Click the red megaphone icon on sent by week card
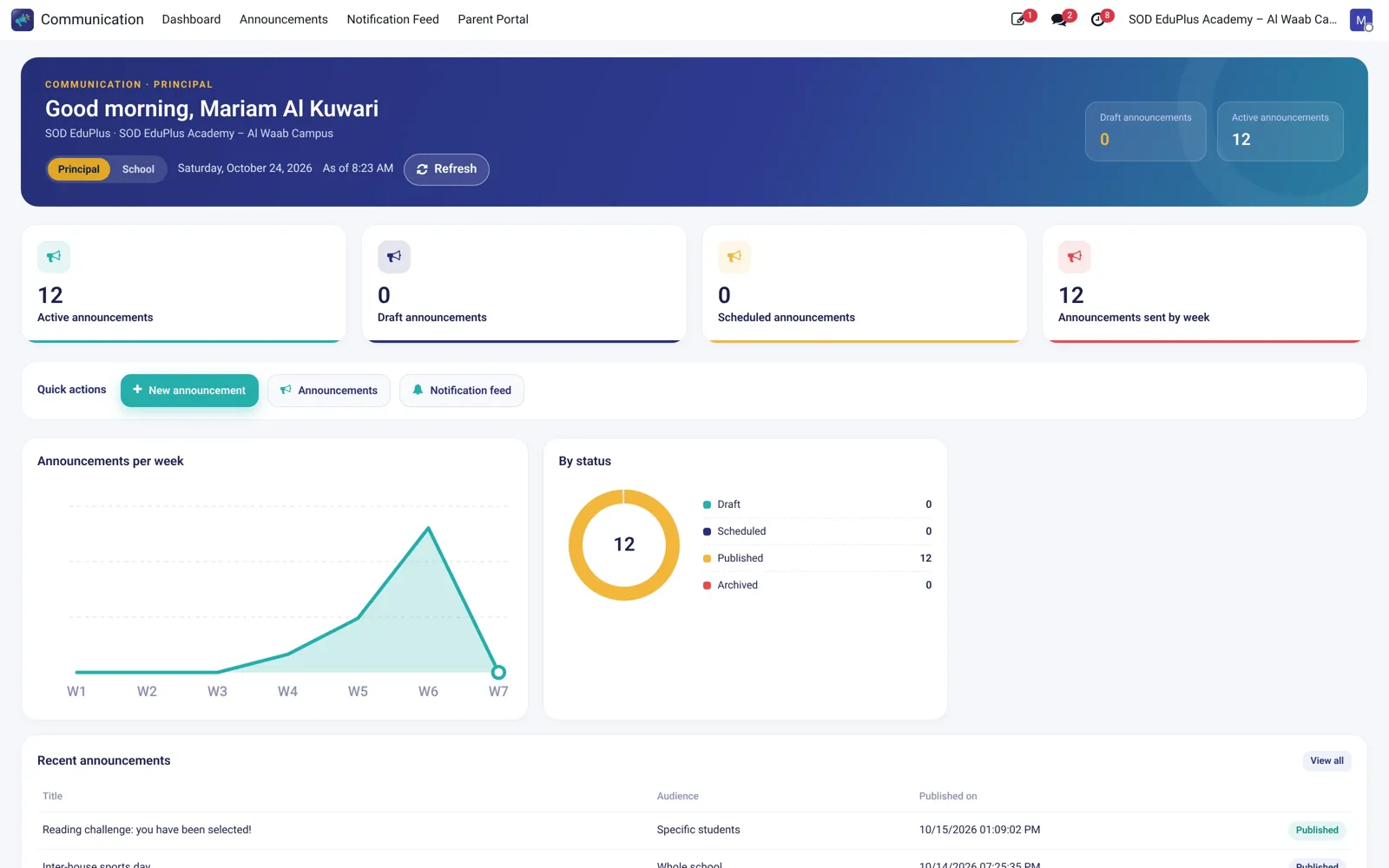 click(x=1075, y=257)
